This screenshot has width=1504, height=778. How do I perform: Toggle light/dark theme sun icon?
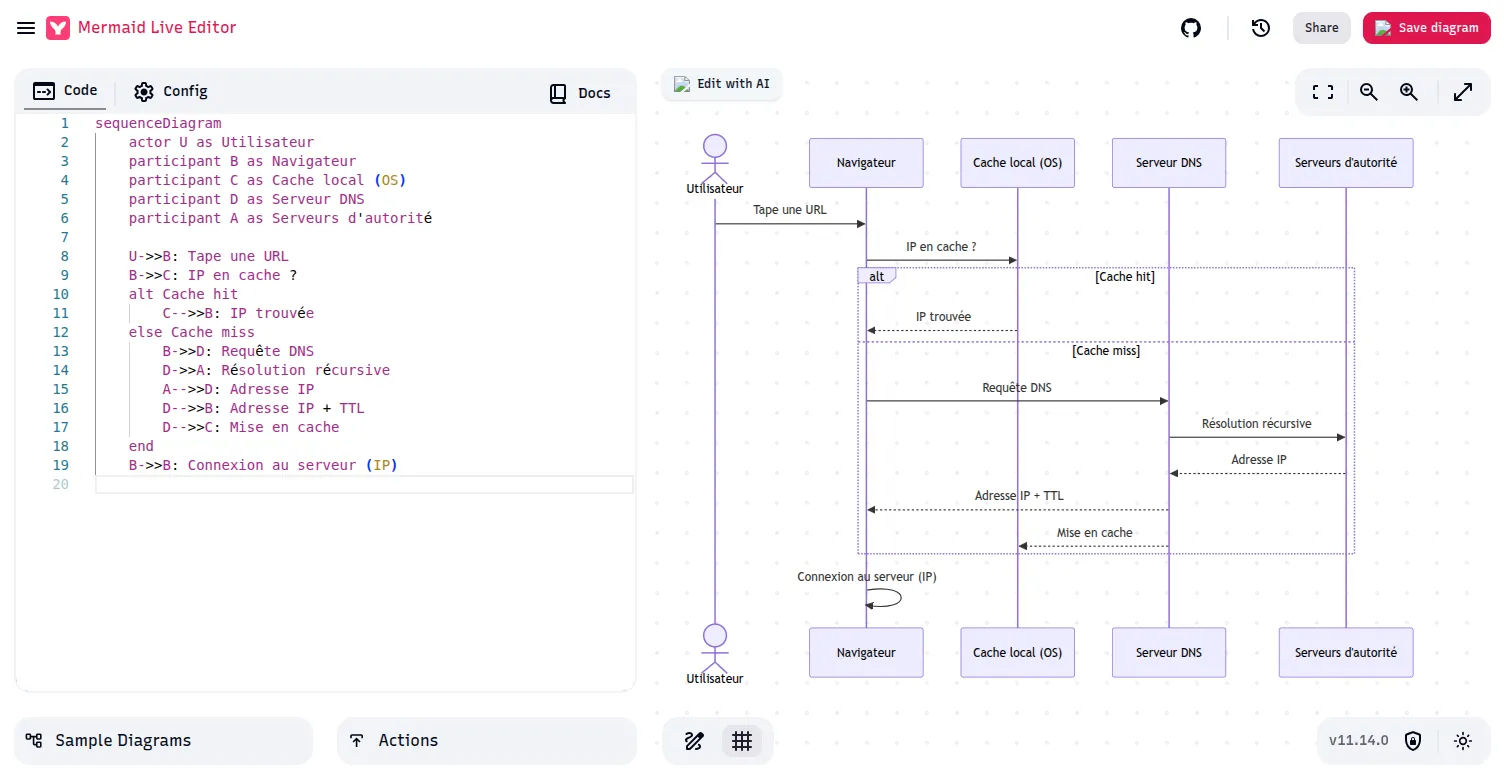[x=1463, y=741]
